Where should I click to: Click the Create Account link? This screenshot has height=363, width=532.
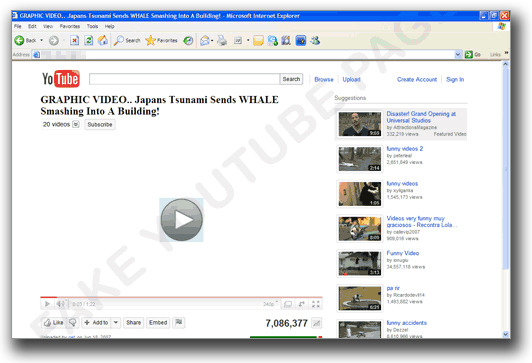417,79
